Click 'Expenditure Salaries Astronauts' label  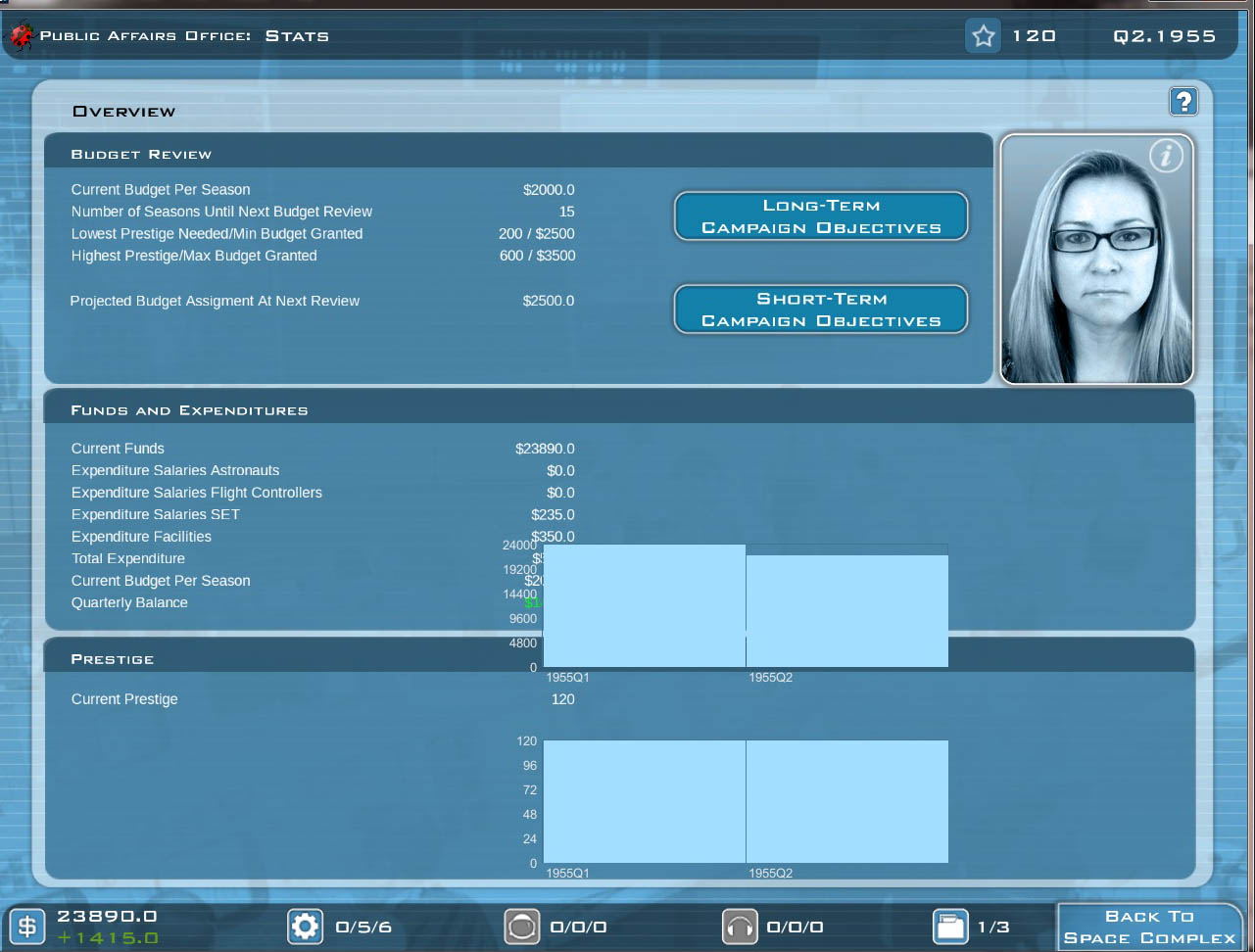175,471
